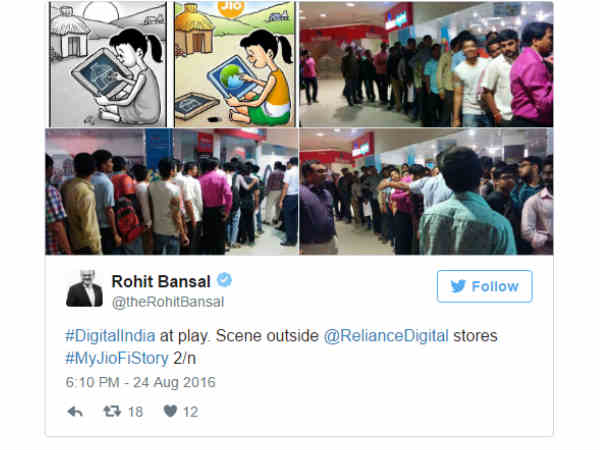The height and width of the screenshot is (450, 600).
Task: View the like count of 12
Action: click(191, 412)
